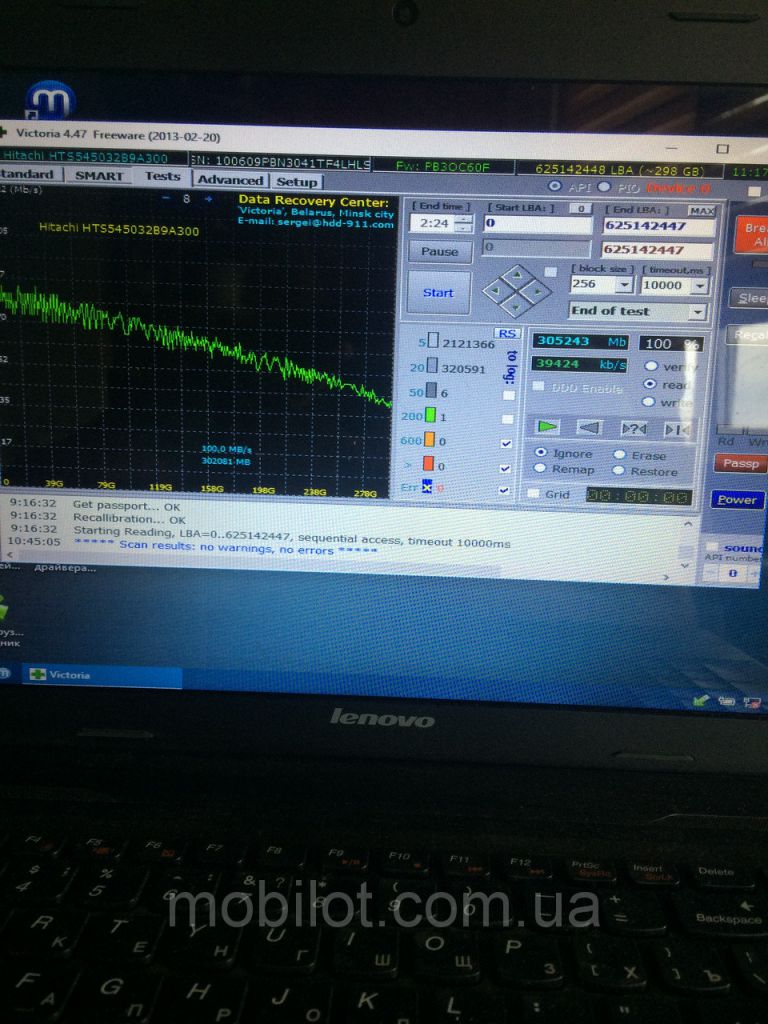Select the read test mode
768x1024 pixels.
point(650,384)
